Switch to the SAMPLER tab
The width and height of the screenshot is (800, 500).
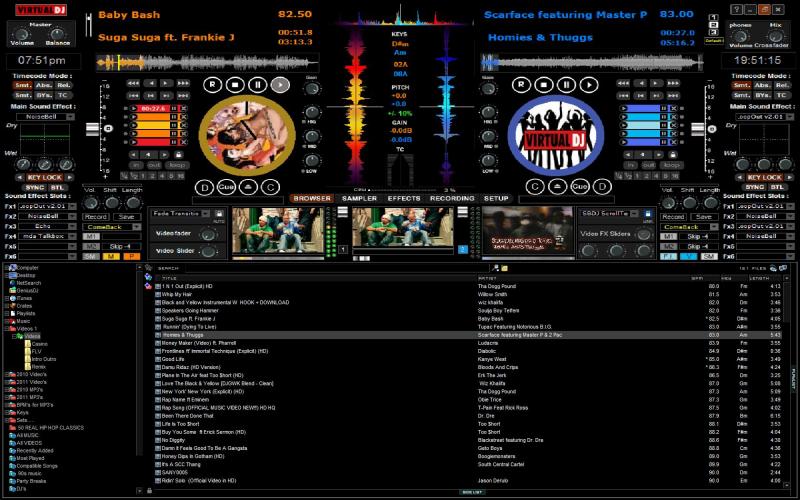(359, 198)
